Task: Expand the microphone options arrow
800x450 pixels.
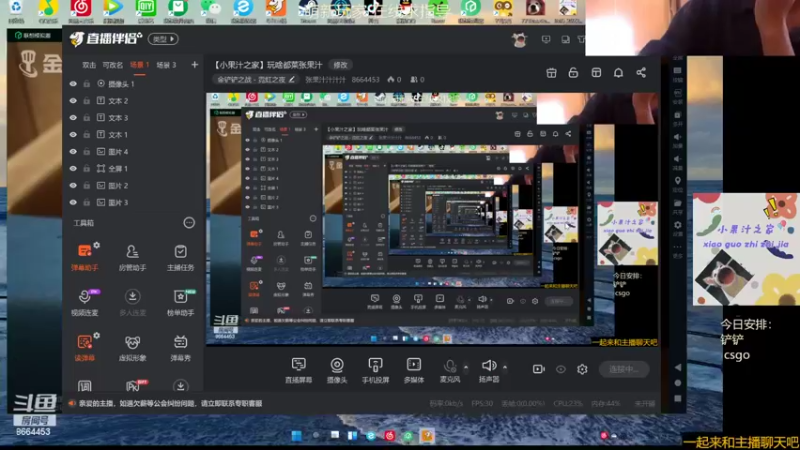Action: click(466, 366)
